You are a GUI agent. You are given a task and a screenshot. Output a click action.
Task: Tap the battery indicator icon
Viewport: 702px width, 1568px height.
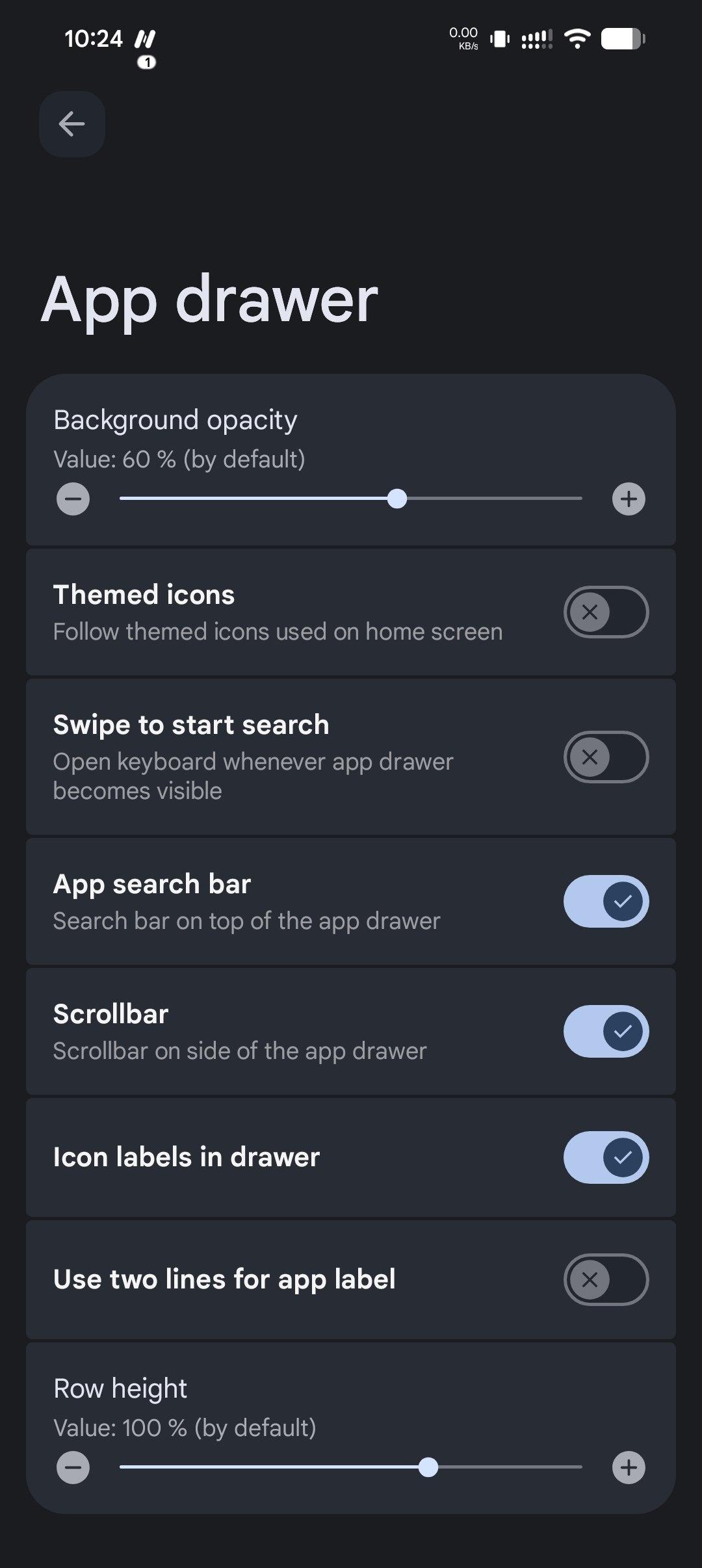coord(623,39)
